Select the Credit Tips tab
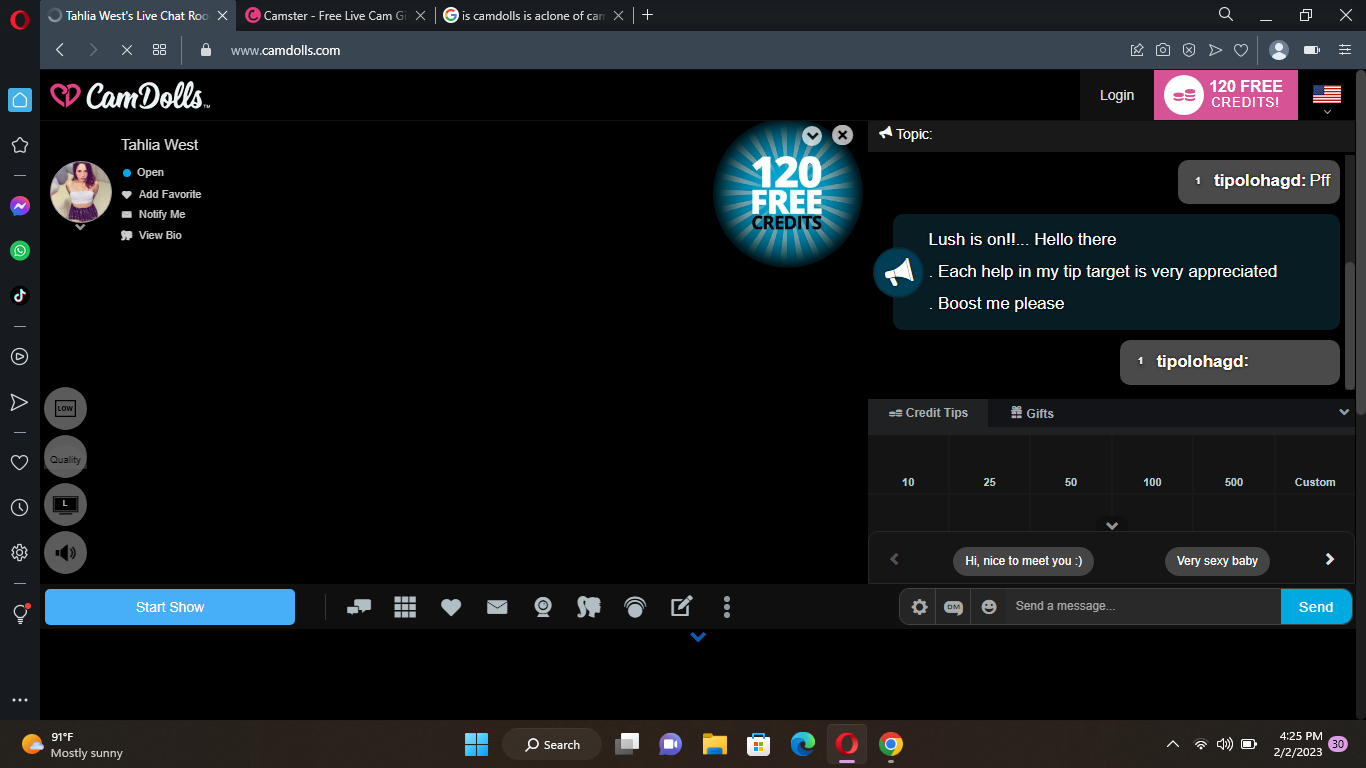The image size is (1366, 768). tap(928, 413)
